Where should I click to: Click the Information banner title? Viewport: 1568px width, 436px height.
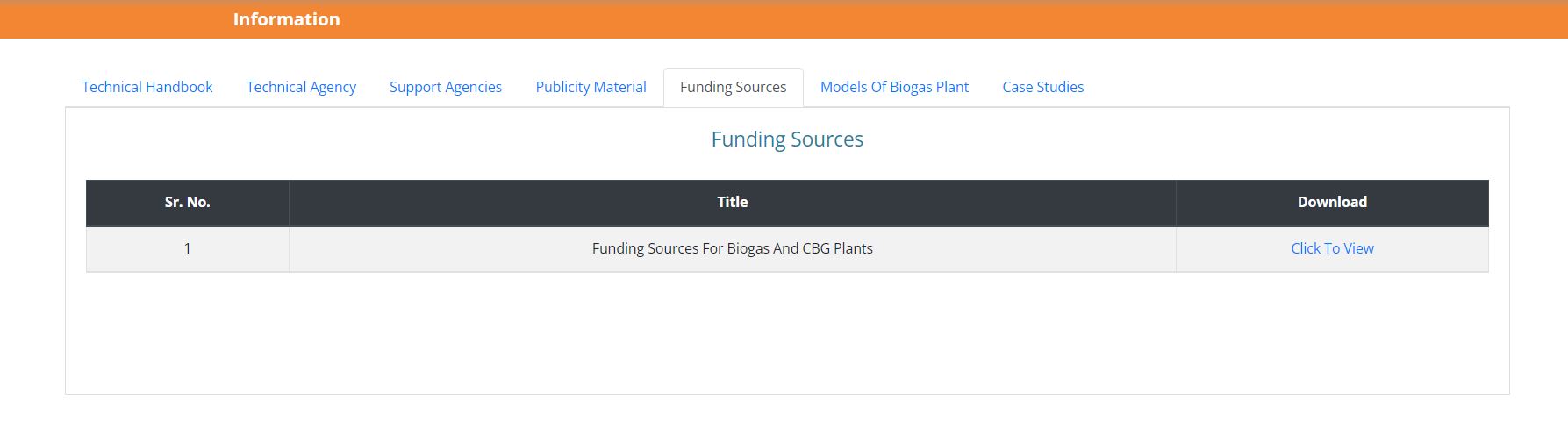(286, 19)
